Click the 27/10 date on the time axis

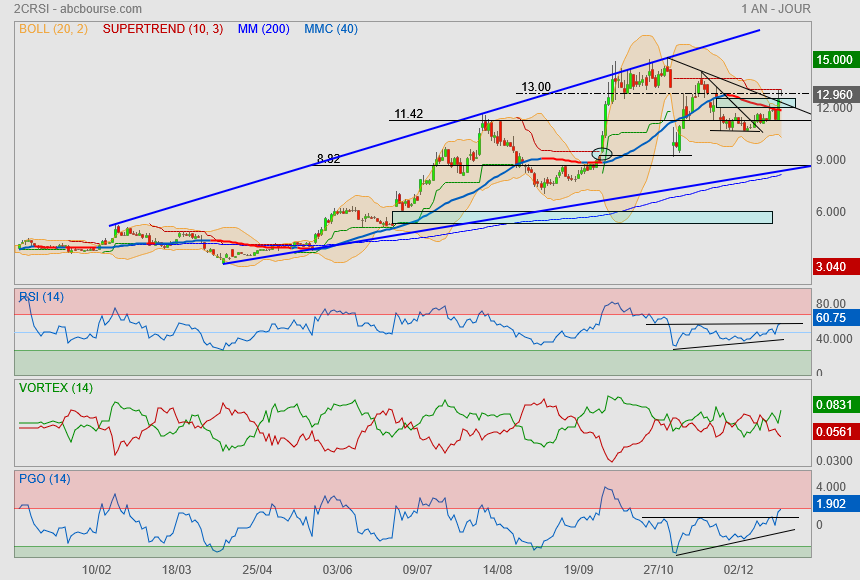(657, 569)
